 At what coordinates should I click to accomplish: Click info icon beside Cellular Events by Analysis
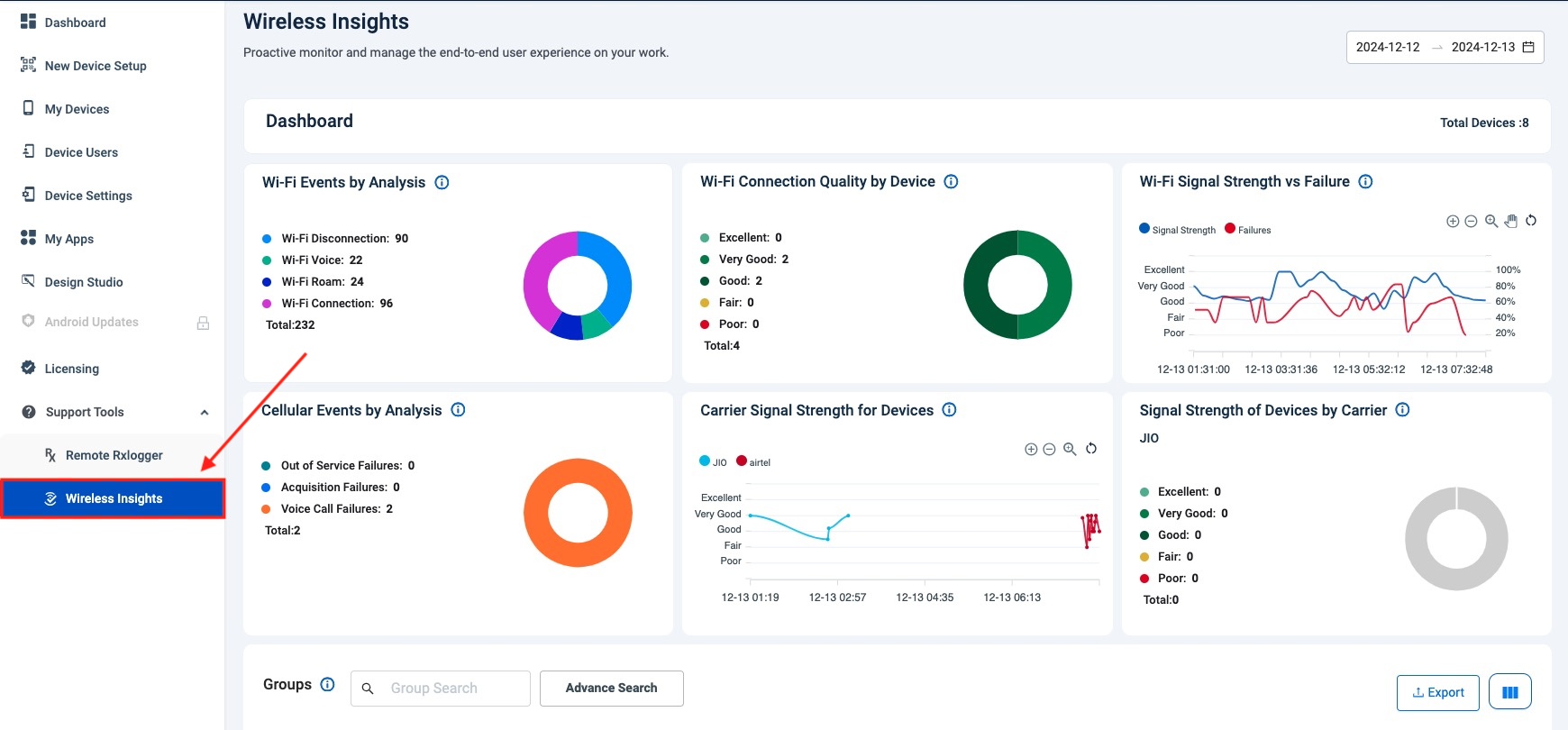(x=458, y=410)
